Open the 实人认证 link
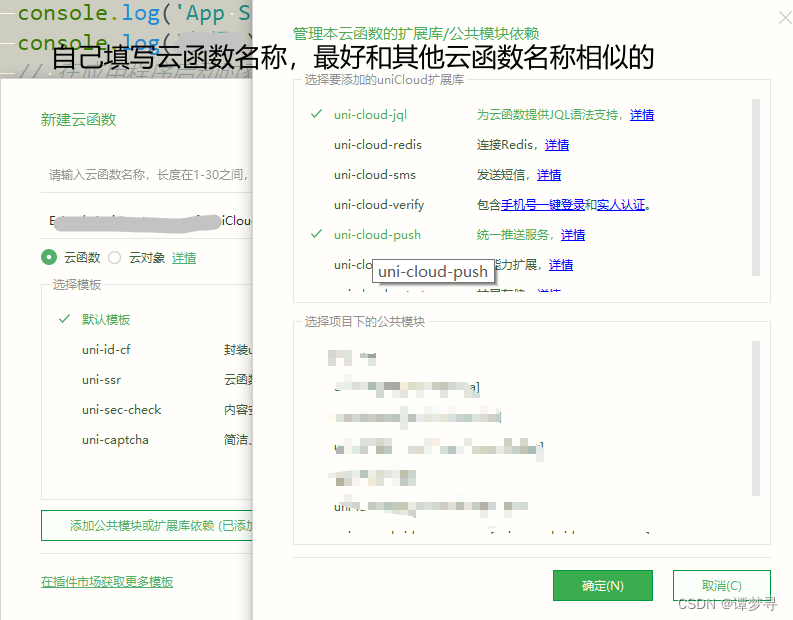The image size is (793, 620). pos(621,205)
